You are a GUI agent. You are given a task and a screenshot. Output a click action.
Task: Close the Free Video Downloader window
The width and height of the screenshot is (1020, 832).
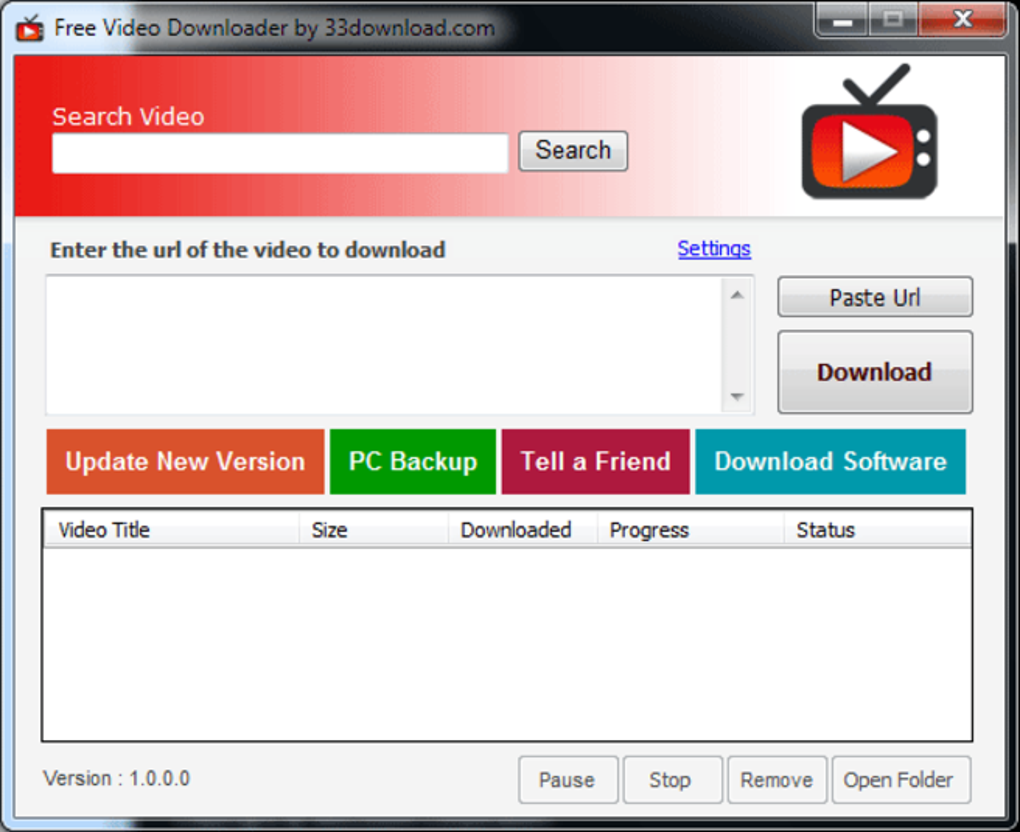961,20
